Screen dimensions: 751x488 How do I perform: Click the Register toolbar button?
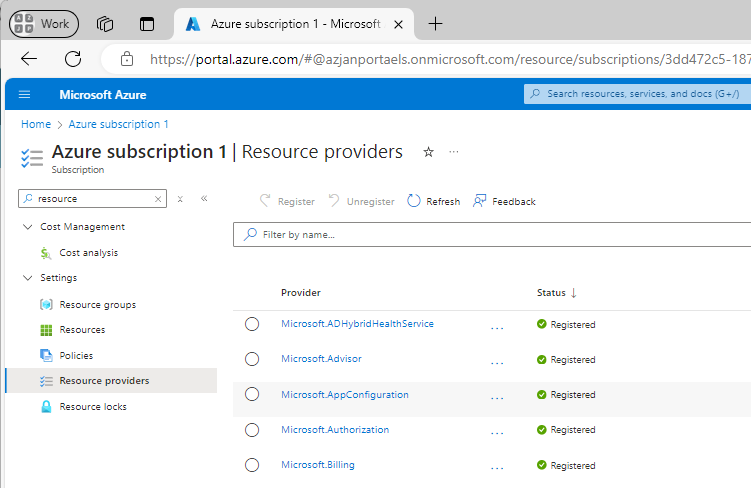[287, 201]
